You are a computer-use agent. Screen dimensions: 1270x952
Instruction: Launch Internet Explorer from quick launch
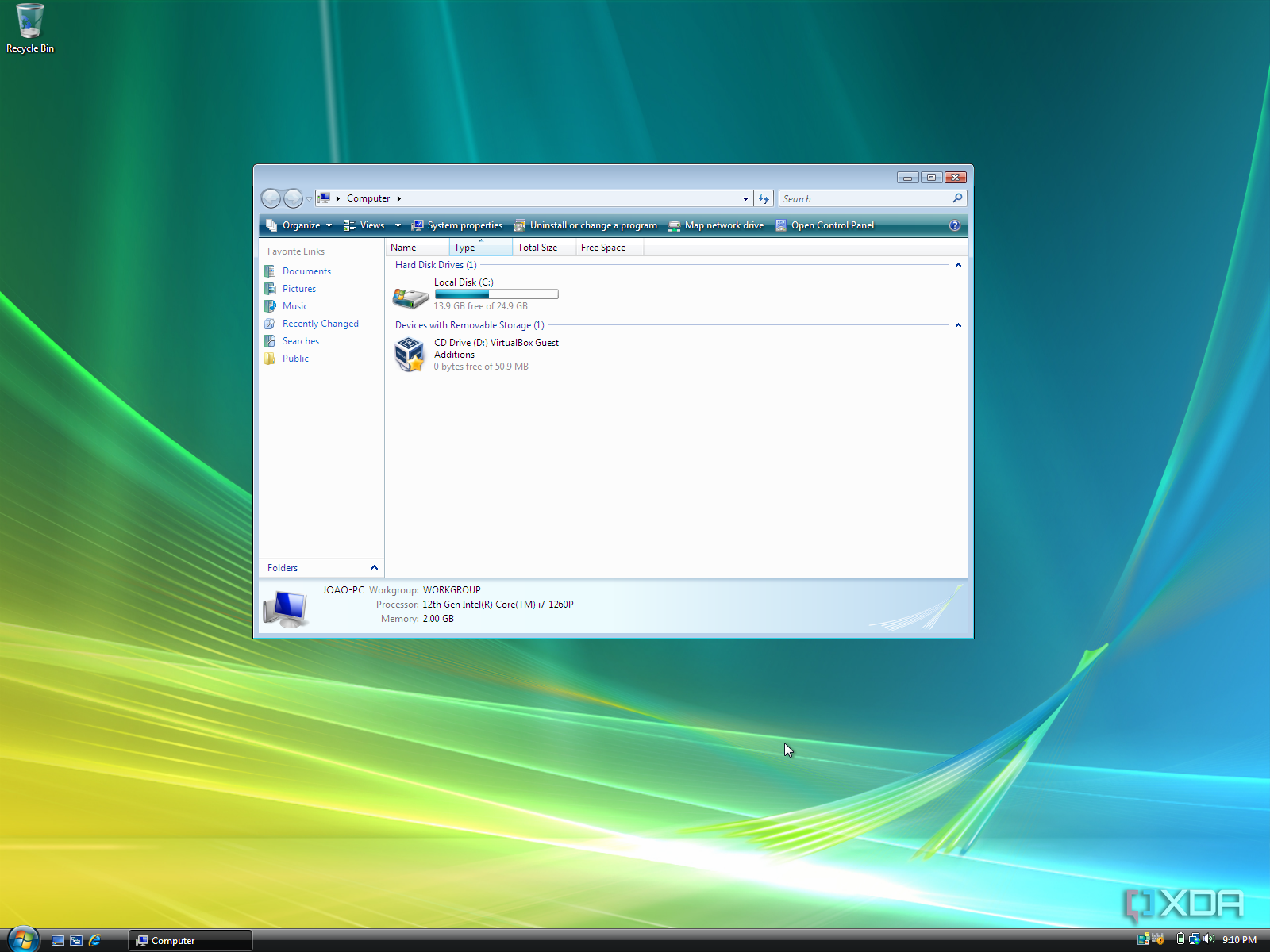95,940
